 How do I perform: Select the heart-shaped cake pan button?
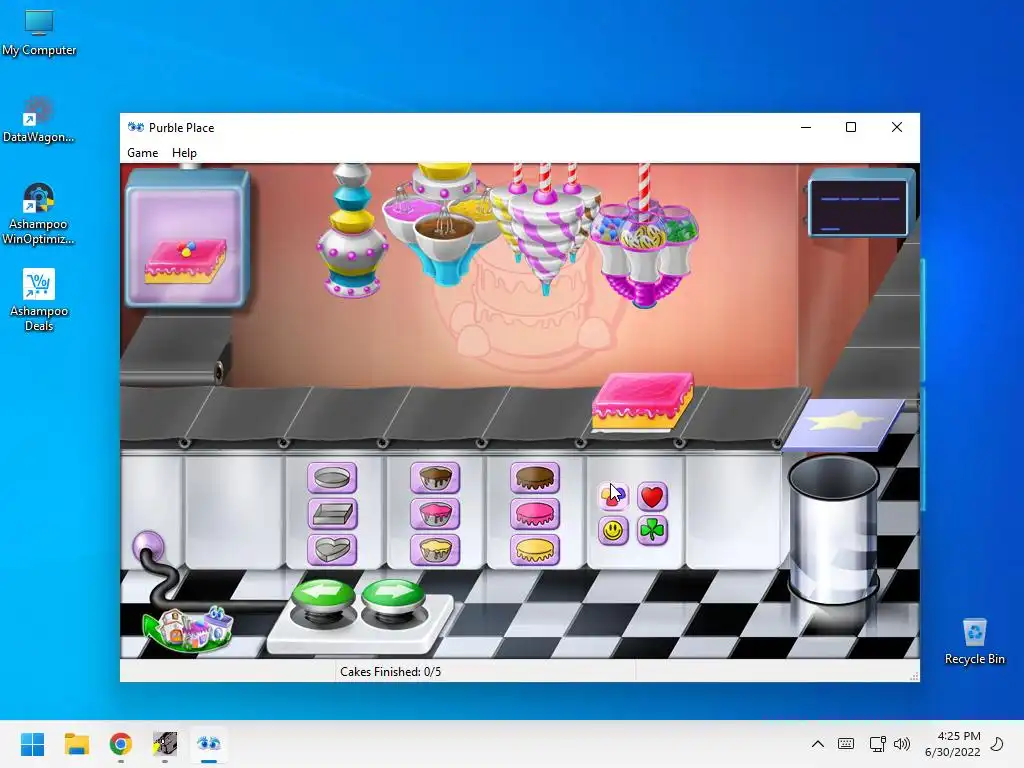pyautogui.click(x=332, y=549)
